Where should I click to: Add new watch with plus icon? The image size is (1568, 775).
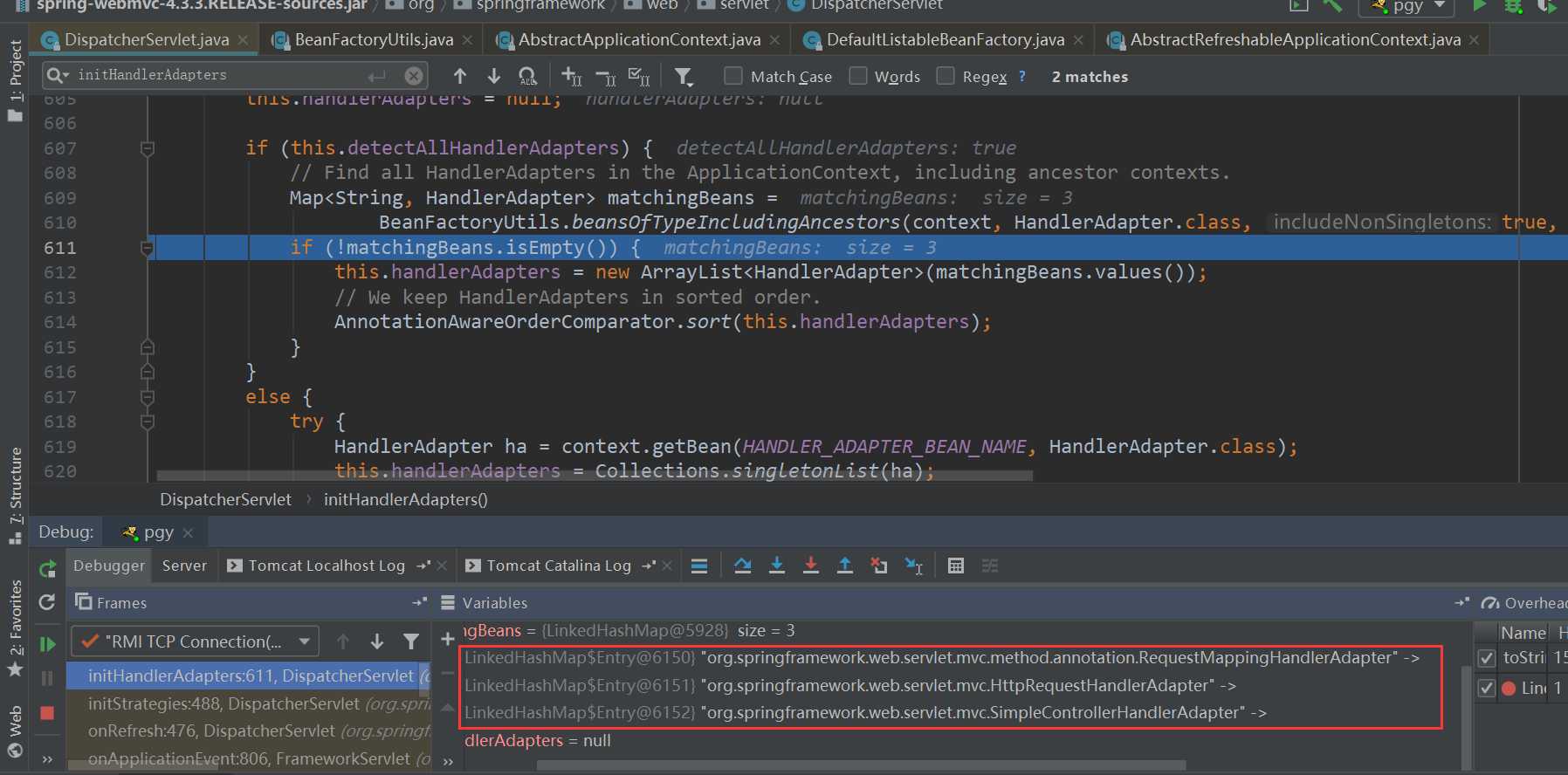click(x=448, y=640)
